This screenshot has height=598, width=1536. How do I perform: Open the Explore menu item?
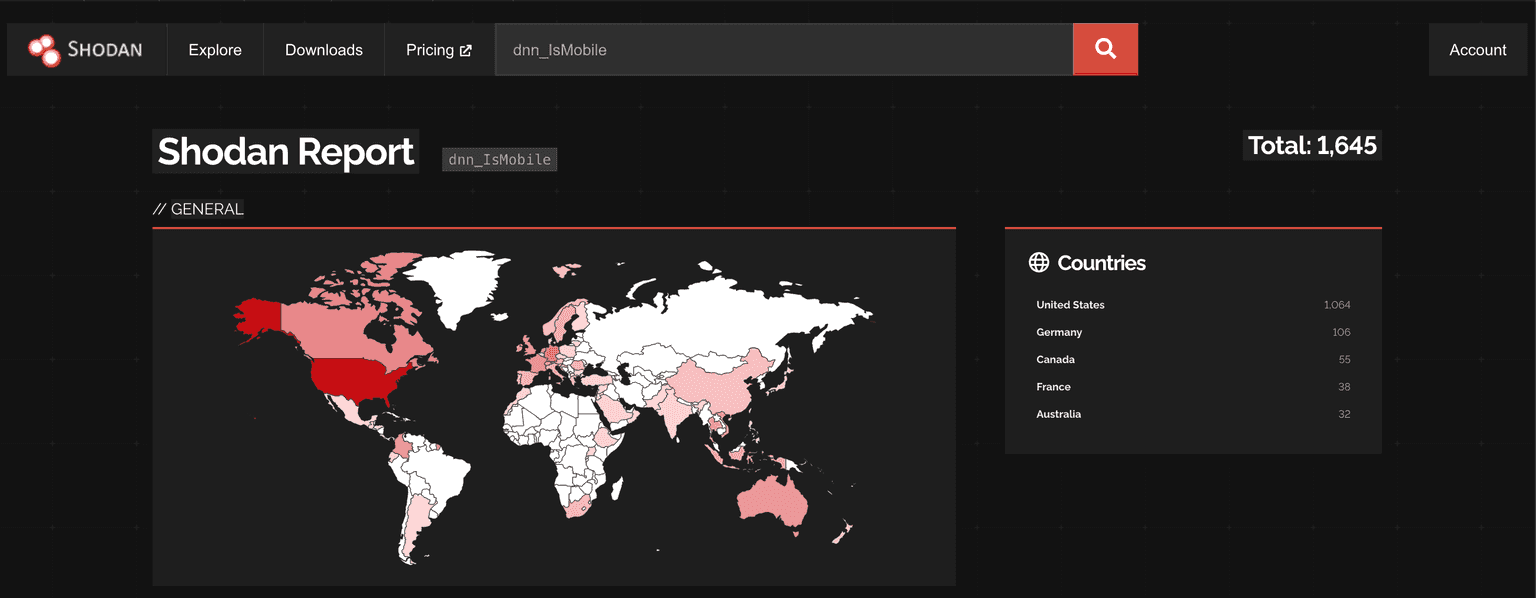(x=215, y=50)
